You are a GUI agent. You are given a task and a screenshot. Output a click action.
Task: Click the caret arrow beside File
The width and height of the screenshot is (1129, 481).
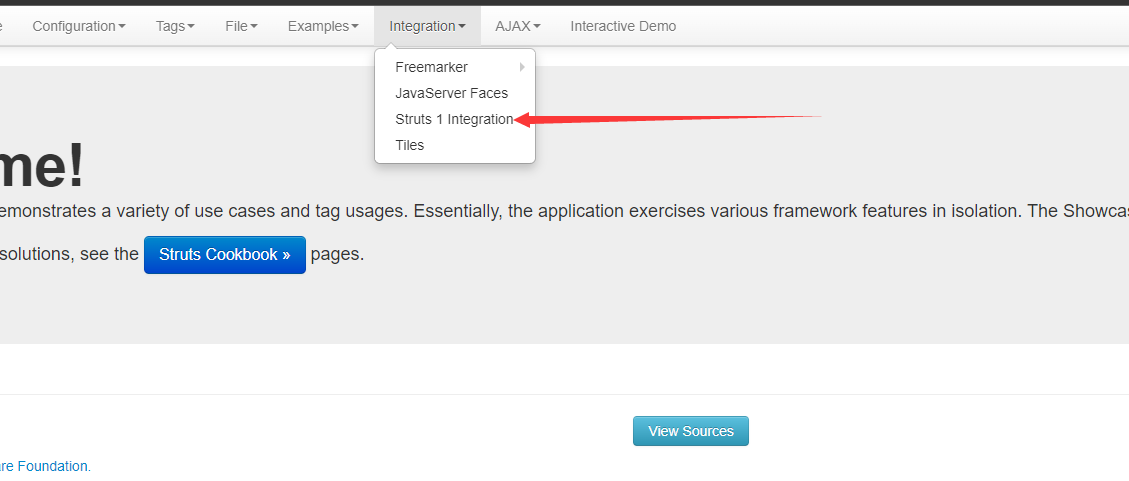pos(254,27)
